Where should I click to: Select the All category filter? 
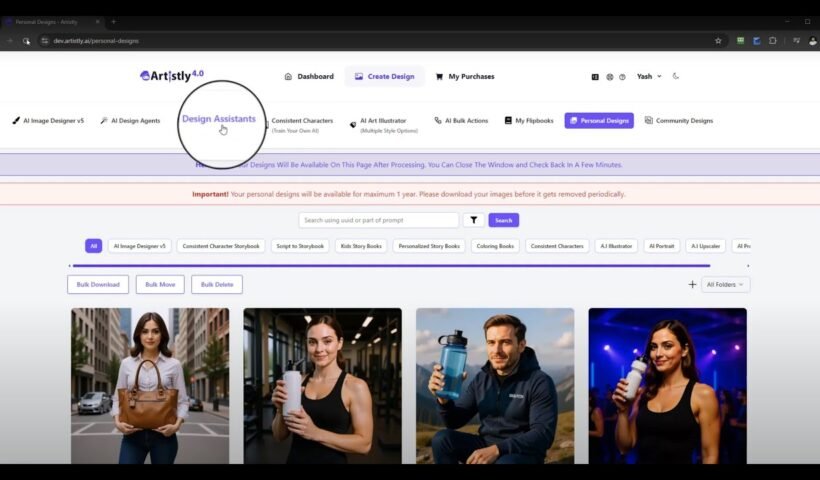(x=94, y=246)
